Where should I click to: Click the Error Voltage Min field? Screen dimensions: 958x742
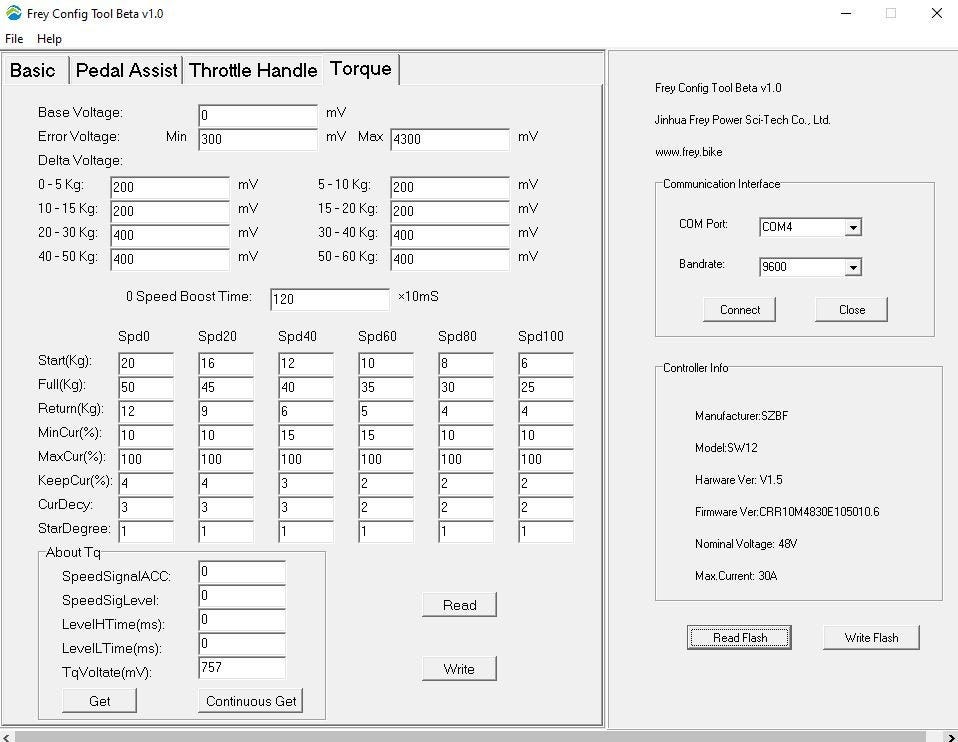click(x=258, y=139)
